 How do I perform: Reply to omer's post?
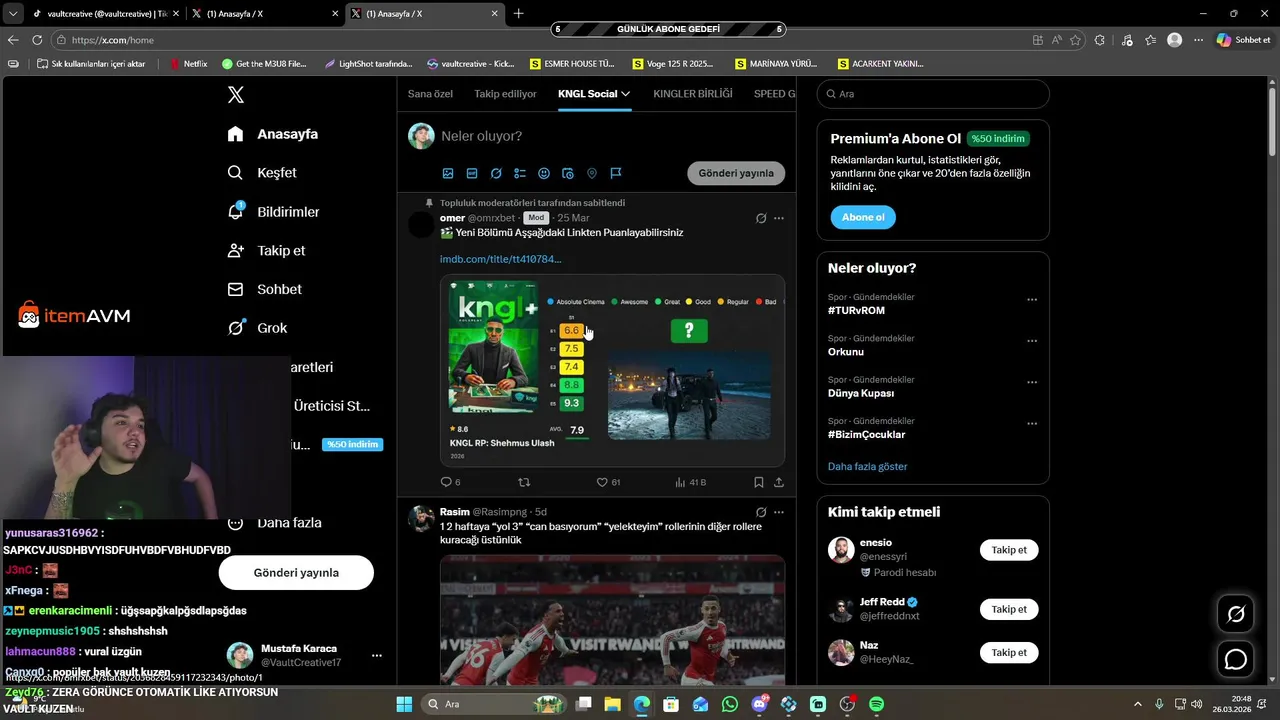pos(446,482)
